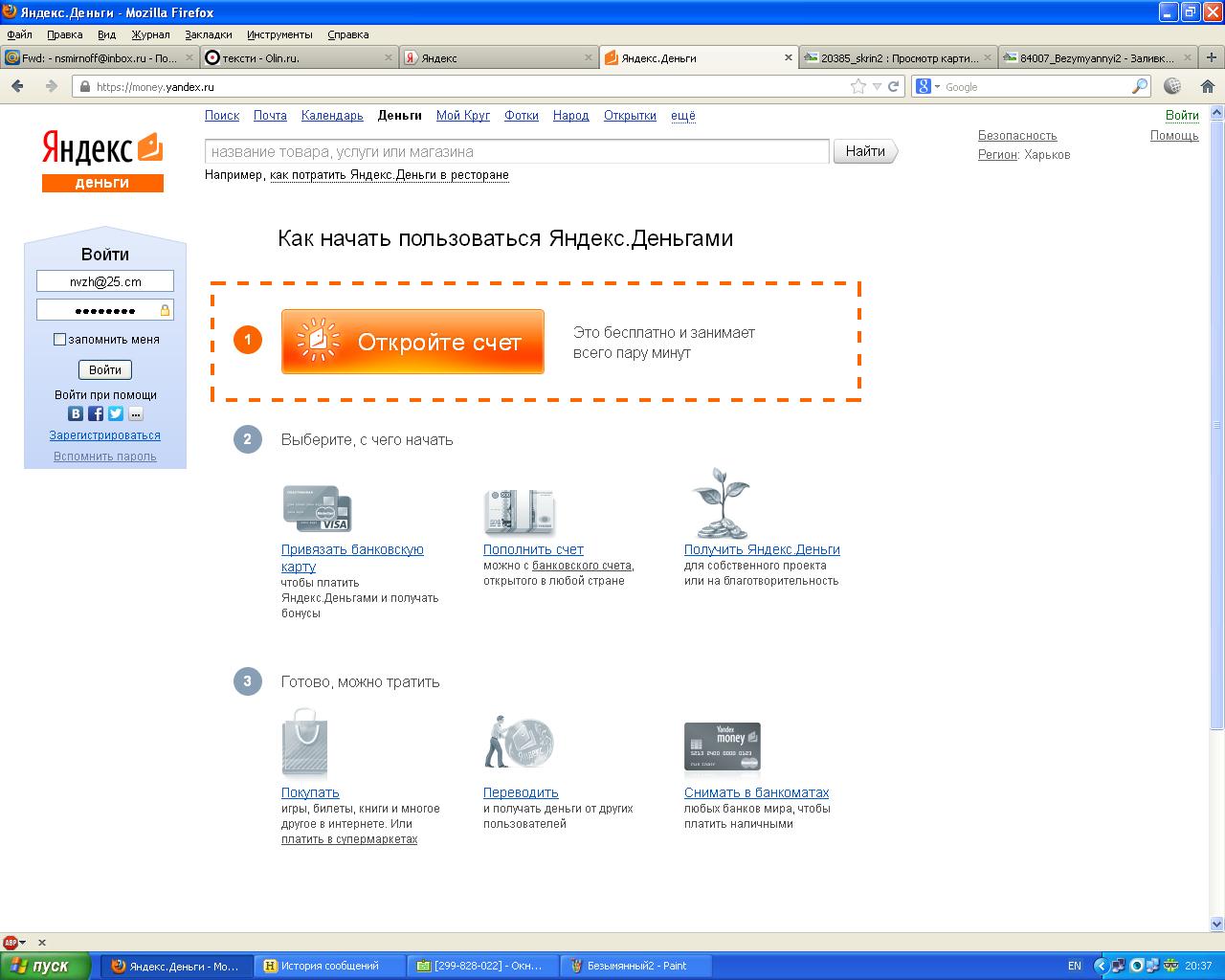This screenshot has width=1225, height=980.
Task: Click the Adblock Plus icon
Action: click(x=11, y=943)
